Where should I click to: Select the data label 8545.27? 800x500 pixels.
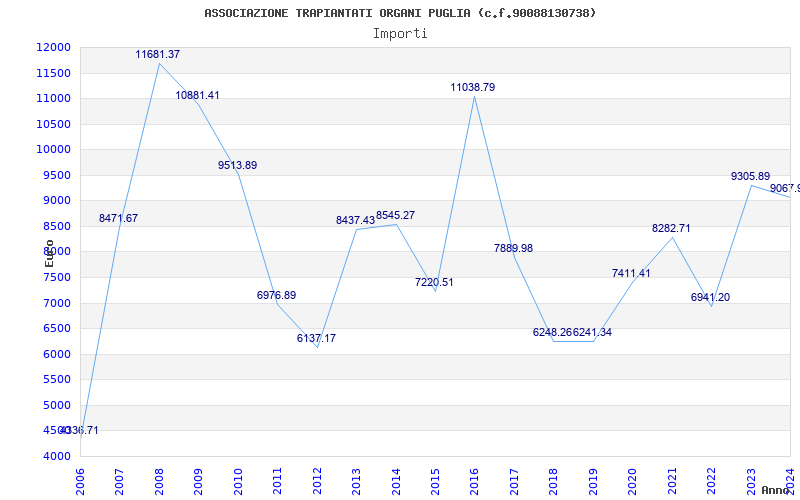click(395, 215)
